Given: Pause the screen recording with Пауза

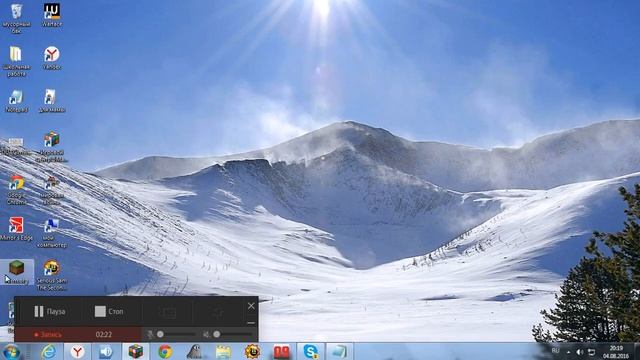Looking at the screenshot, I should (x=49, y=311).
